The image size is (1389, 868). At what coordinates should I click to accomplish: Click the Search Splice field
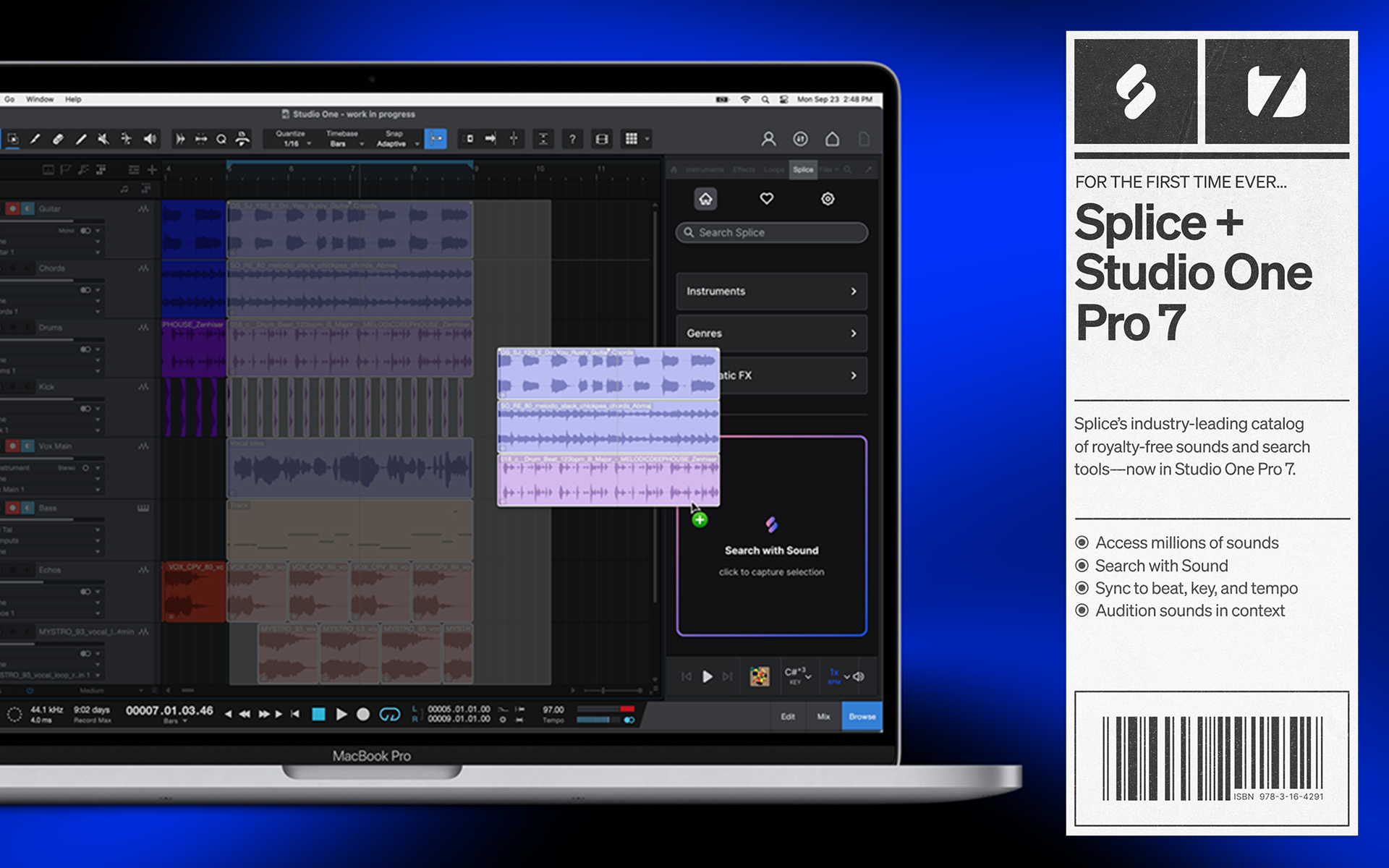click(x=772, y=232)
